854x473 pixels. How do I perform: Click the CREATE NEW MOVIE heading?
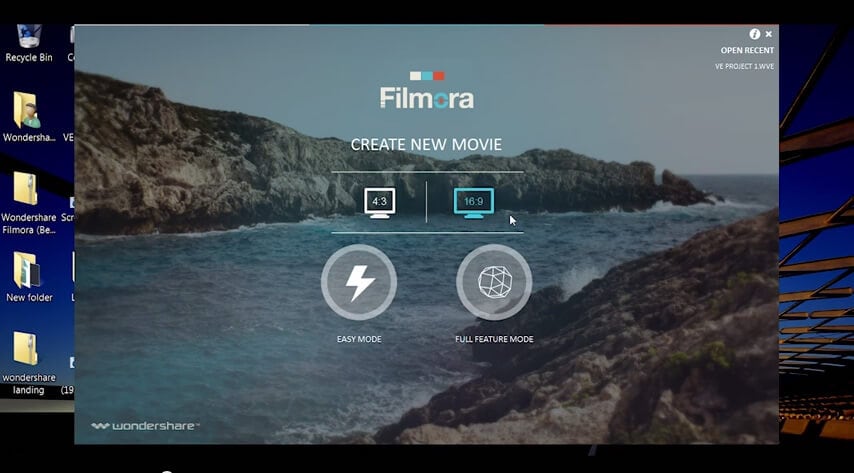point(426,144)
